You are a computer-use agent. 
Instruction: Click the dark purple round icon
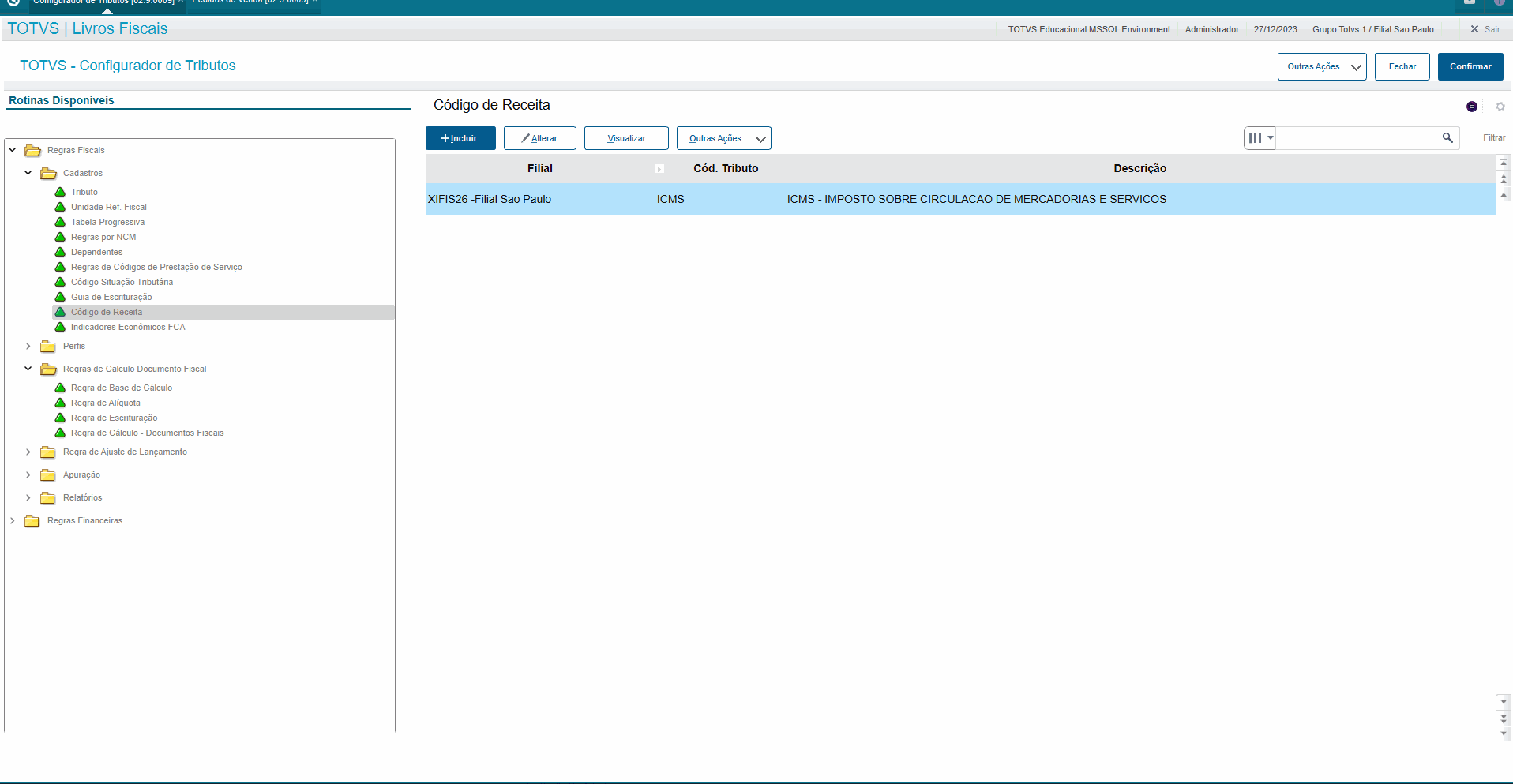(x=1472, y=107)
